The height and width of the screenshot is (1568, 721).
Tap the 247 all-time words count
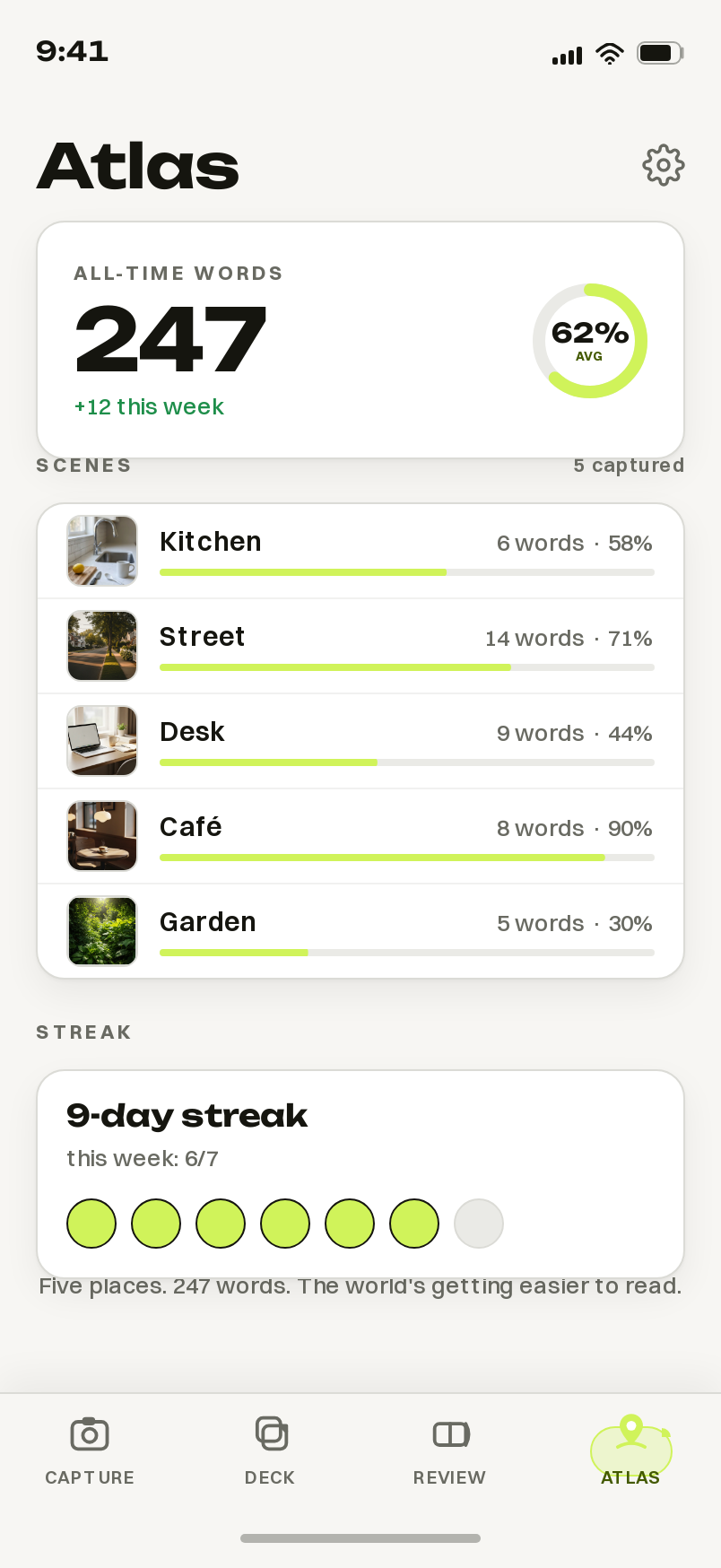[x=170, y=339]
